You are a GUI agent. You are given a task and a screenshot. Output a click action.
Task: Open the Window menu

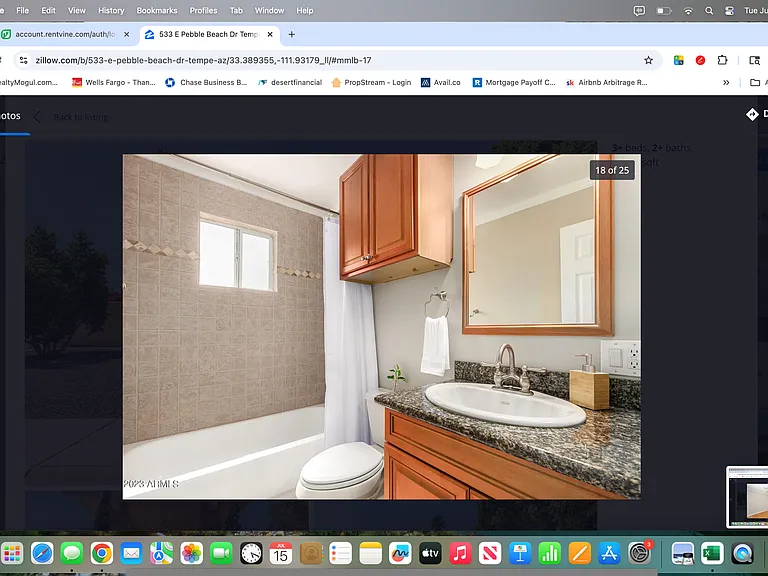pos(269,10)
